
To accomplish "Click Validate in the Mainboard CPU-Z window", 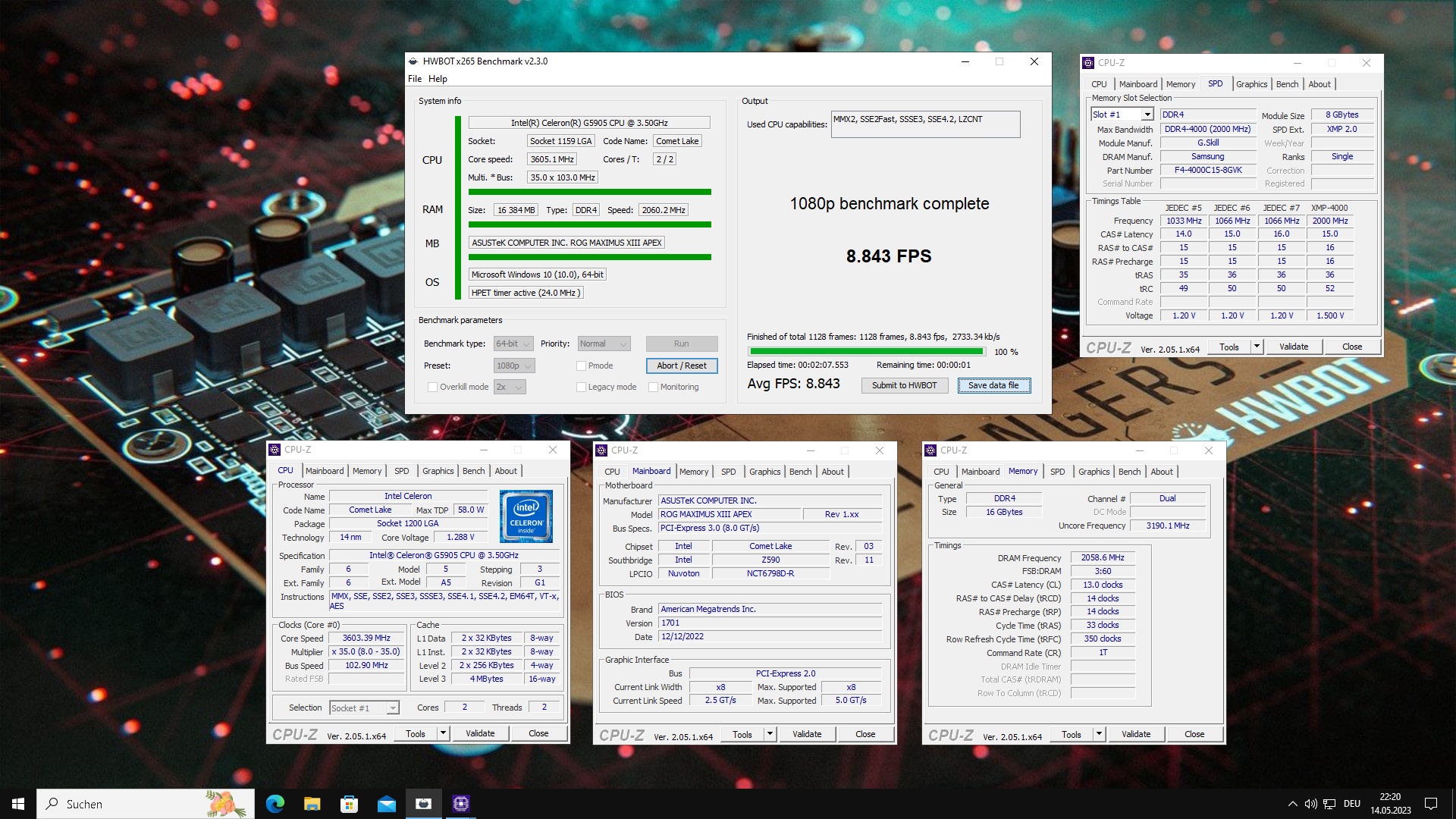I will point(806,734).
